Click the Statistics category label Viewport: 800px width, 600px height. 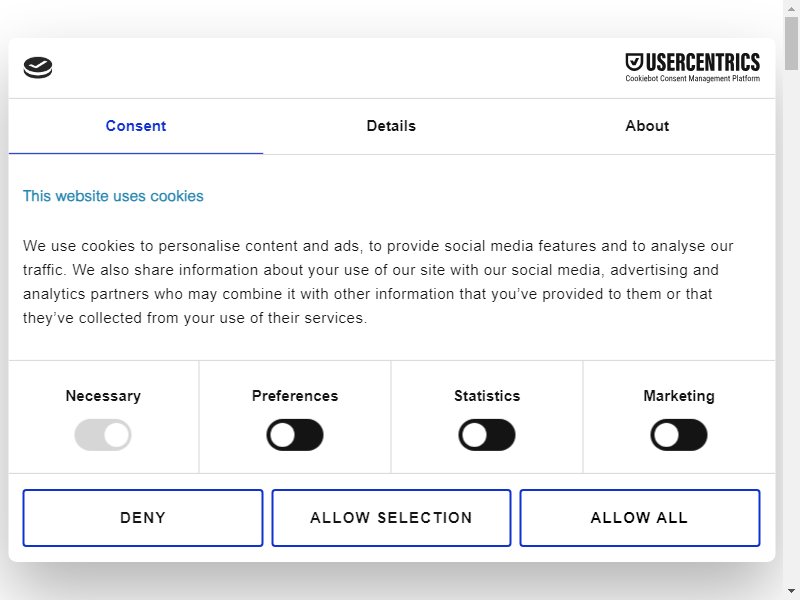coord(487,396)
